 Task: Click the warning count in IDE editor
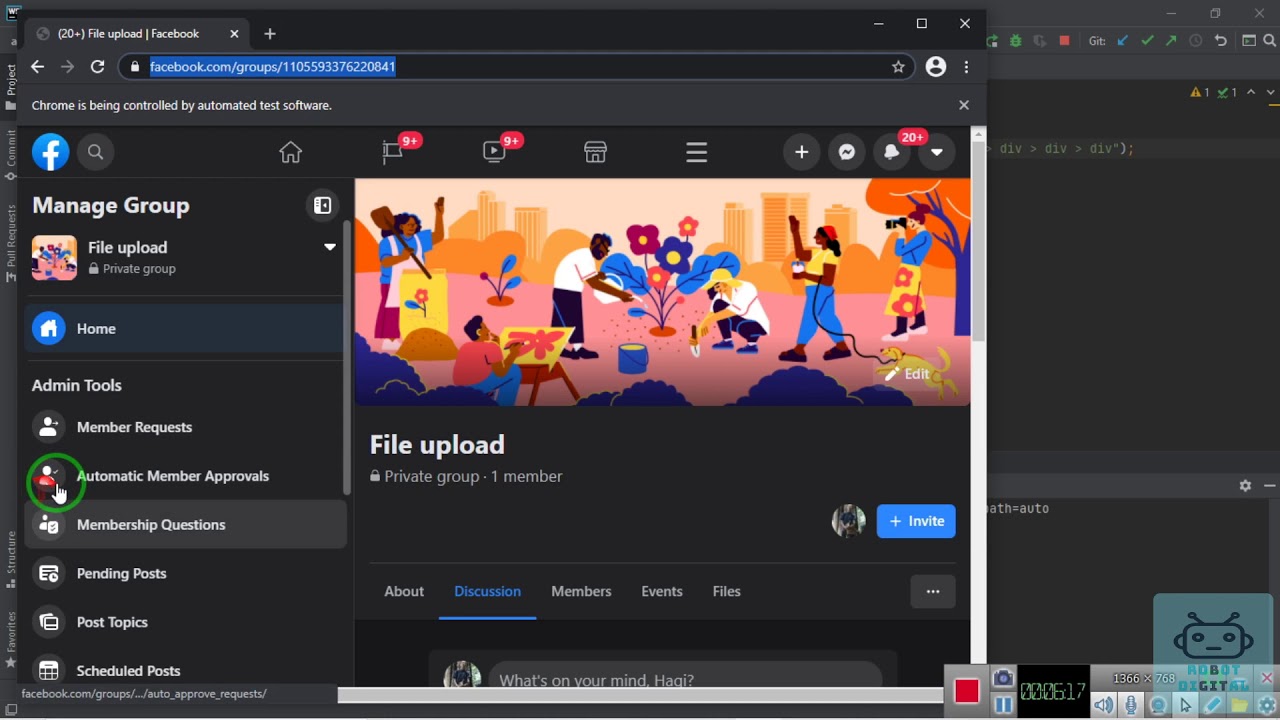1200,92
